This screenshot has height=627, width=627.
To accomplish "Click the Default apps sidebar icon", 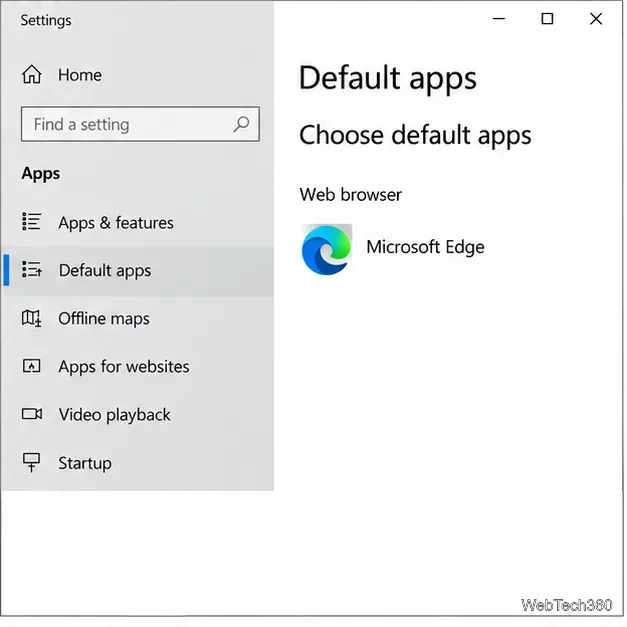I will (x=32, y=270).
